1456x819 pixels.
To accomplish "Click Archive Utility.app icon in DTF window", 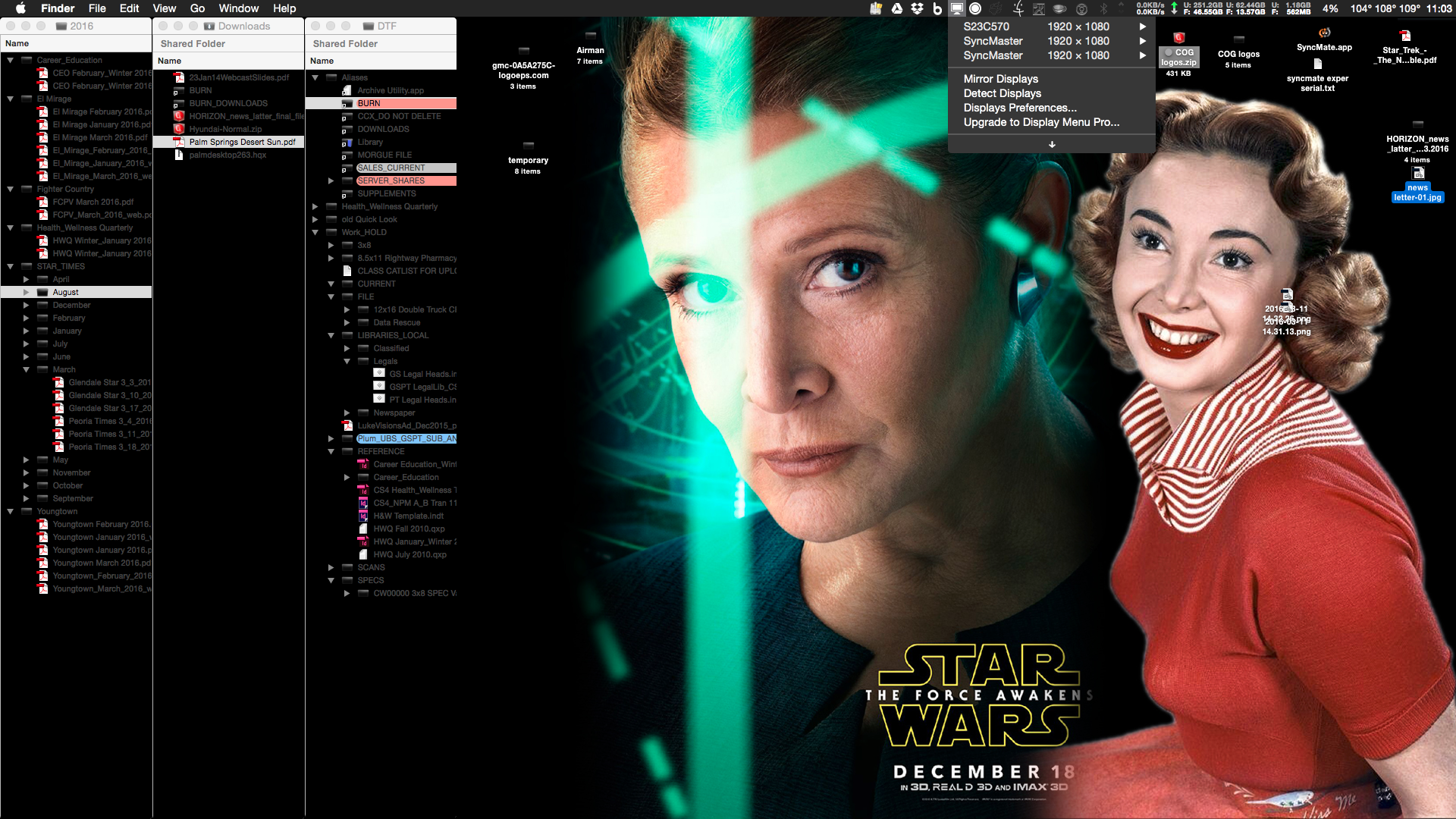I will tap(347, 90).
